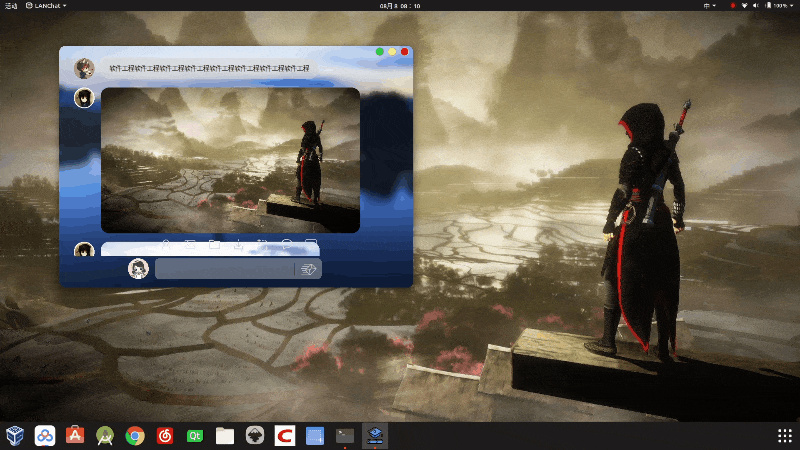Image resolution: width=800 pixels, height=450 pixels.
Task: Open the 中 input method dropdown
Action: 710,6
